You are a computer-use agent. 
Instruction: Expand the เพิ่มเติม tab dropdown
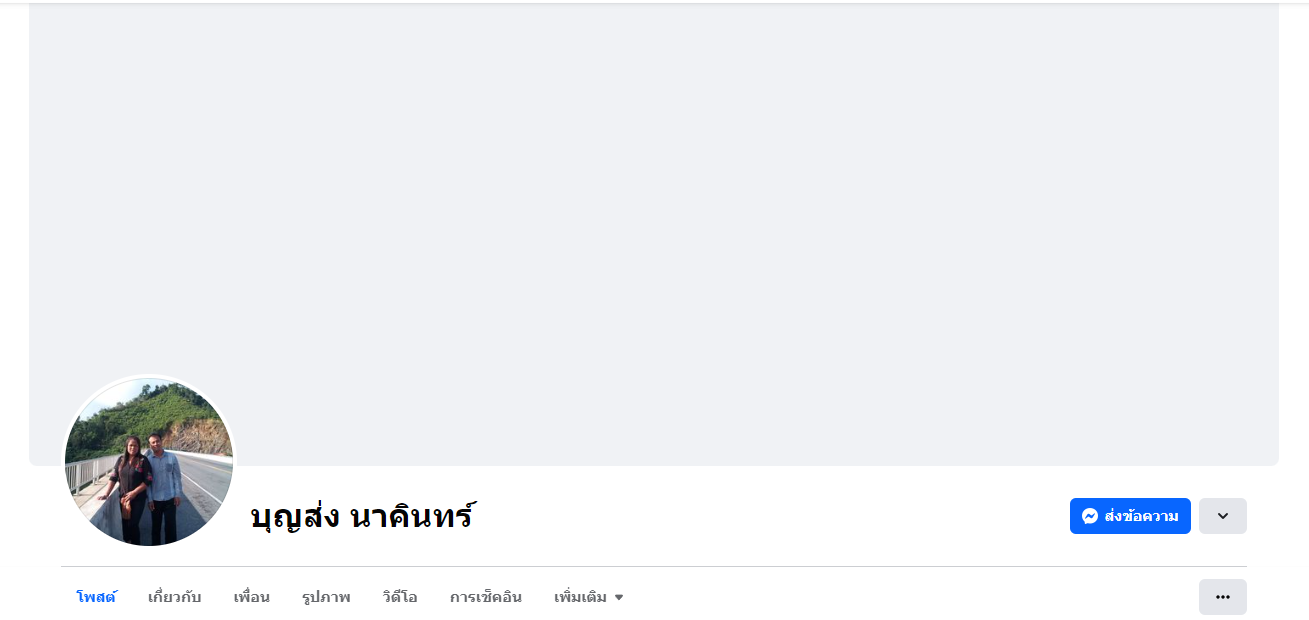(x=589, y=597)
